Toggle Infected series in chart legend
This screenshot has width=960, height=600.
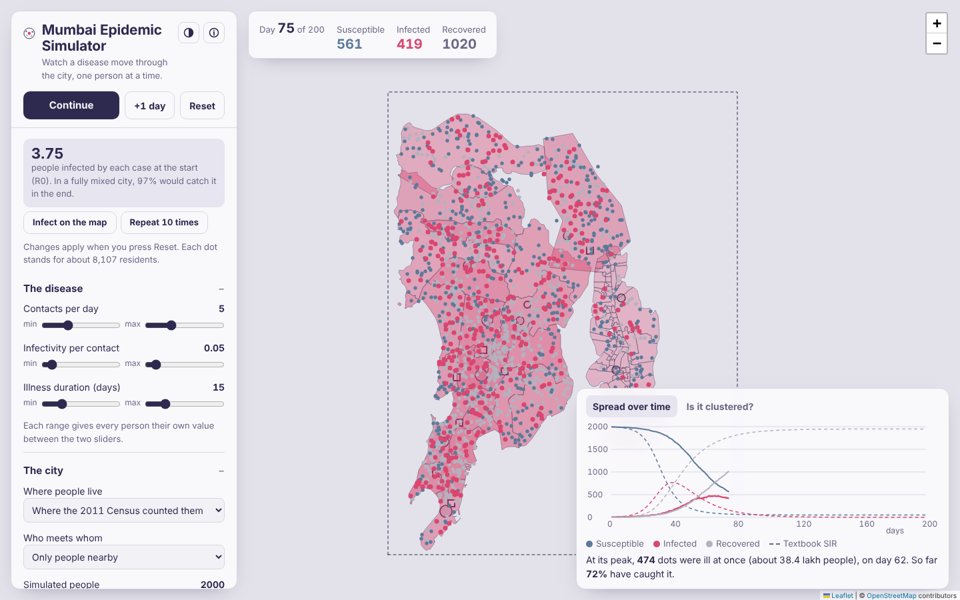pyautogui.click(x=675, y=544)
